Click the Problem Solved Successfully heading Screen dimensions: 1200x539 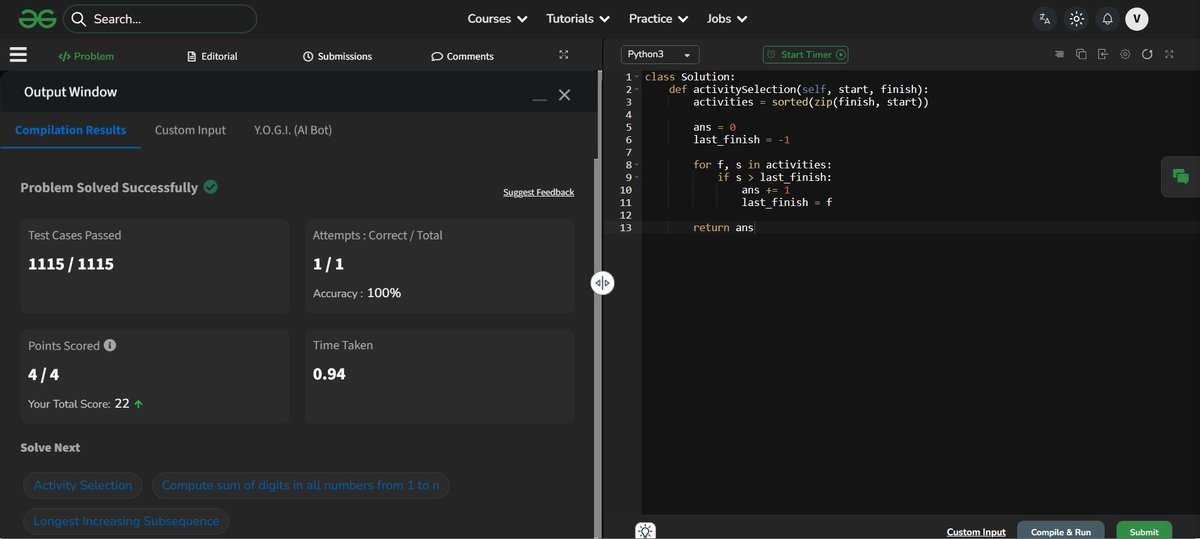point(109,187)
